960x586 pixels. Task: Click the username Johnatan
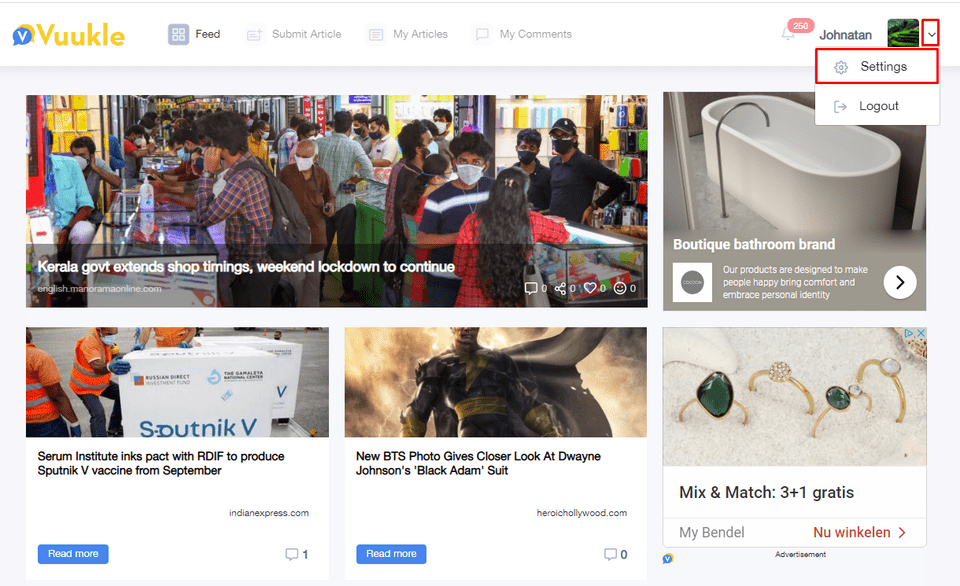click(x=846, y=35)
